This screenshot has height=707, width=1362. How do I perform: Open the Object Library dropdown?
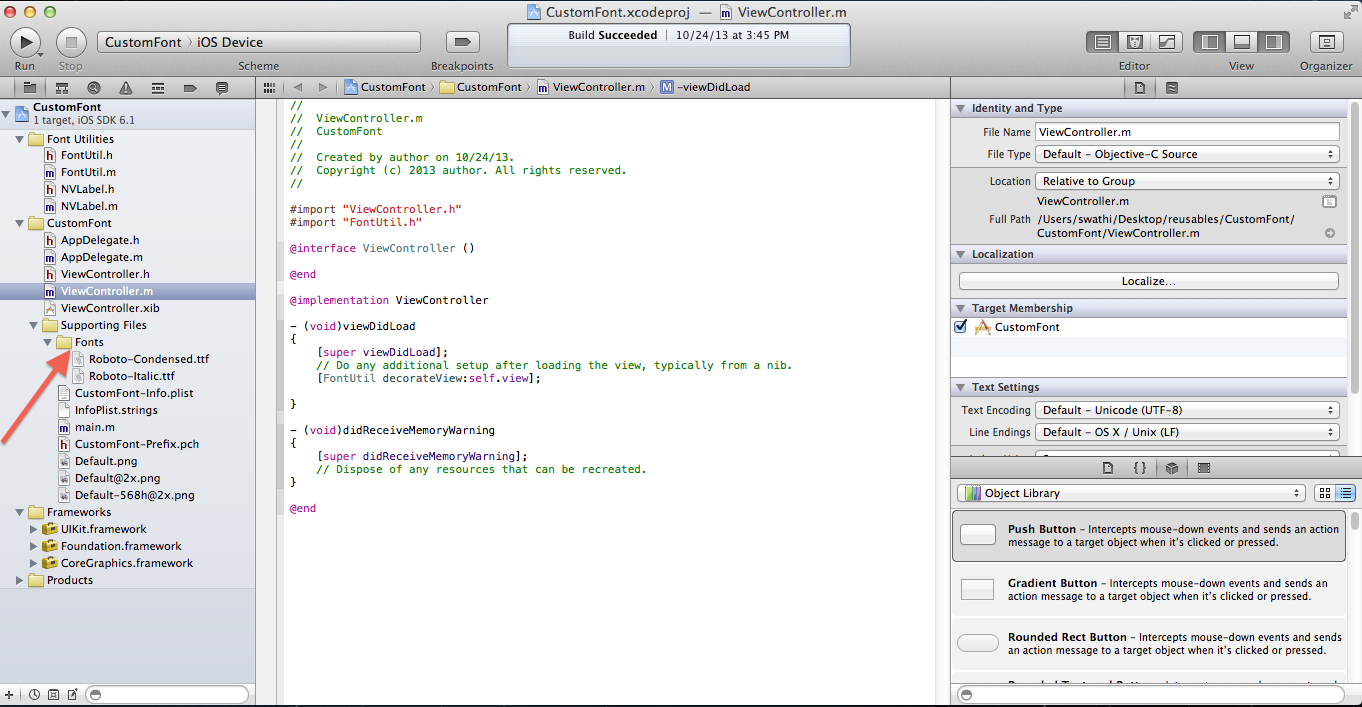(1131, 493)
